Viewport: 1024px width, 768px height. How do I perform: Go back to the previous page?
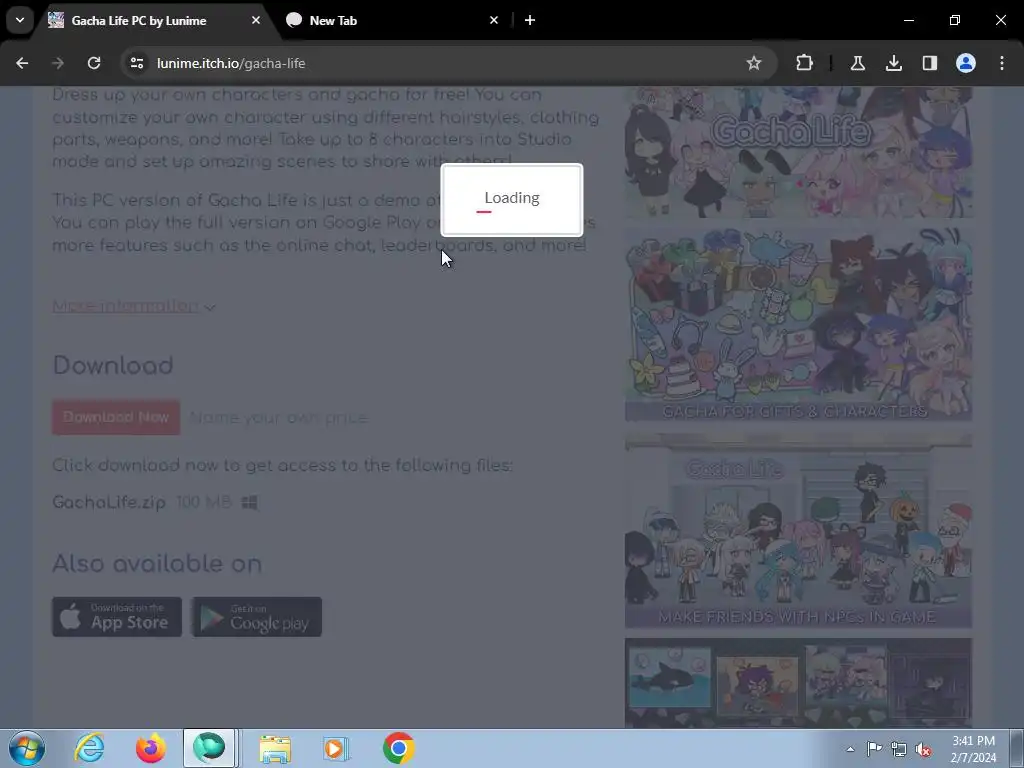tap(22, 63)
